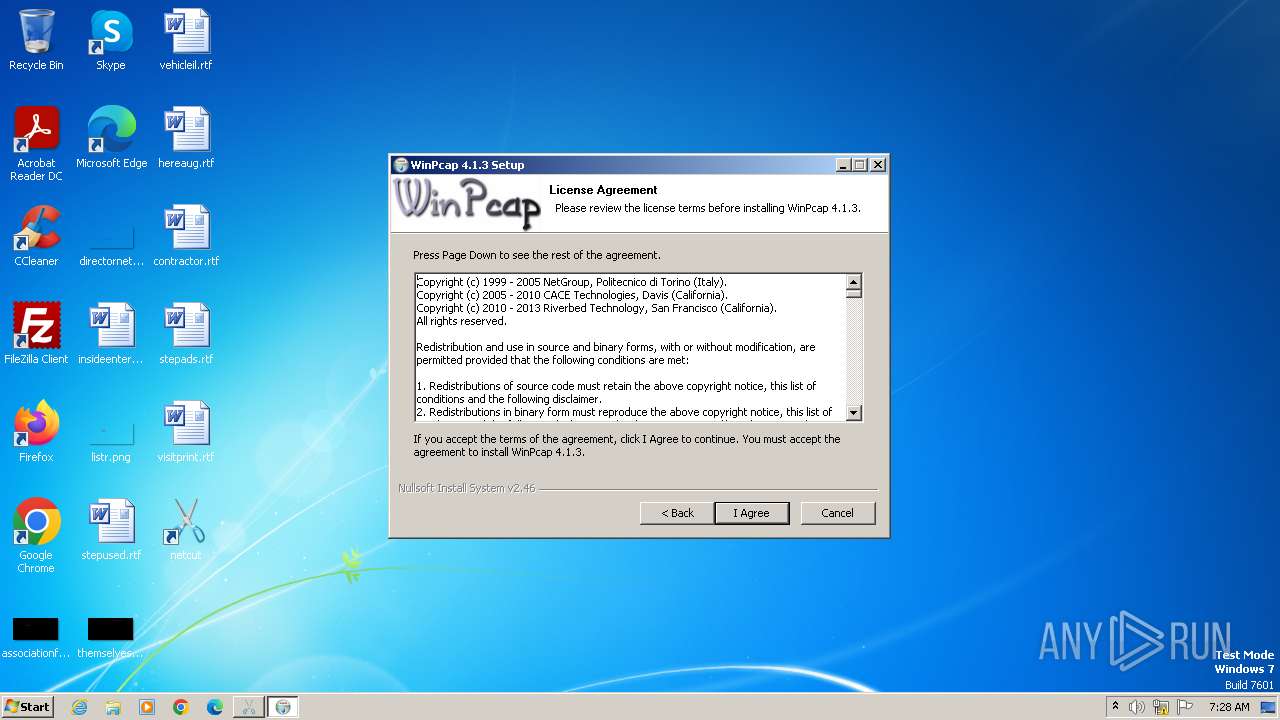Launch Google Chrome desktop shortcut
Screen dimensions: 1280x720
pyautogui.click(x=36, y=536)
